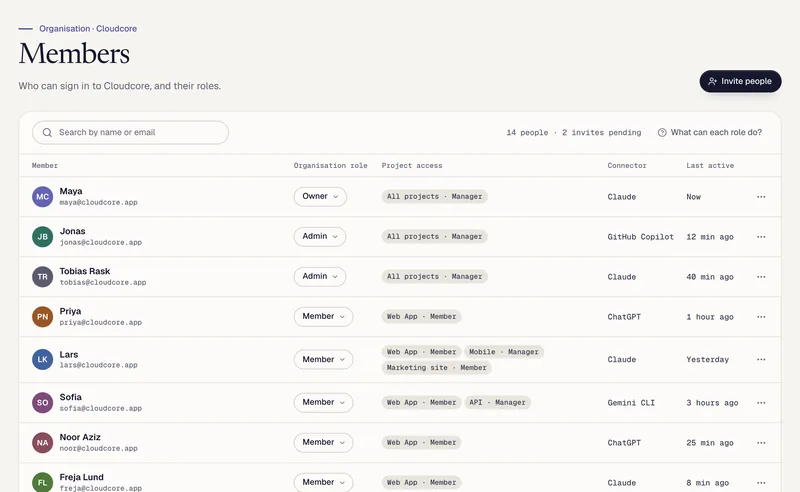Click the SO avatar for Sofia

point(42,403)
